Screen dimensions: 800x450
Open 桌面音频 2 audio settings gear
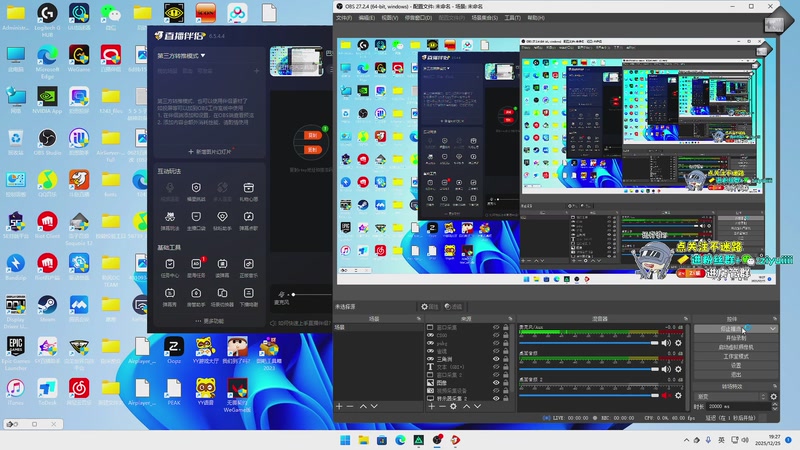pos(678,395)
